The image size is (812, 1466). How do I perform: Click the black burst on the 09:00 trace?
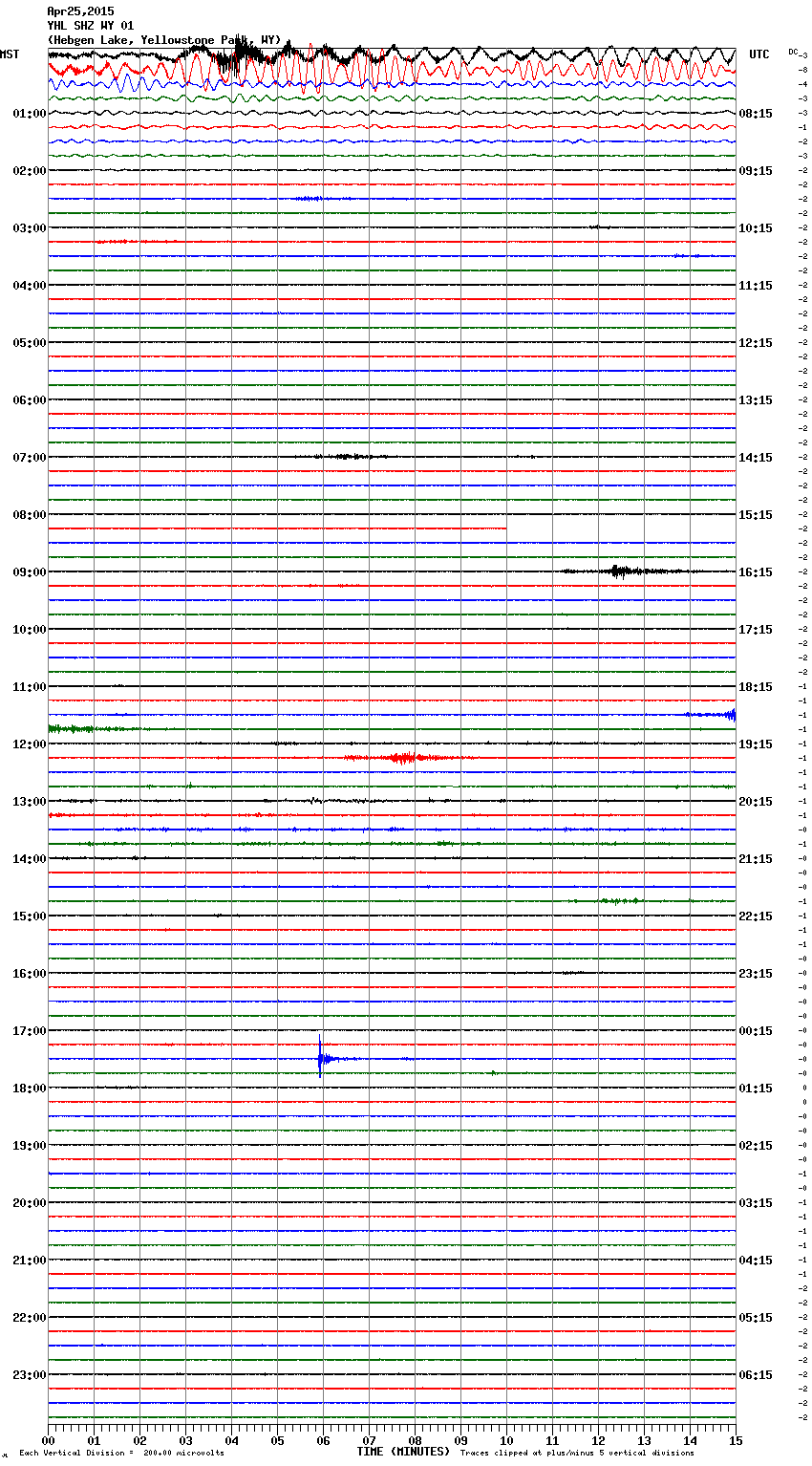621,571
